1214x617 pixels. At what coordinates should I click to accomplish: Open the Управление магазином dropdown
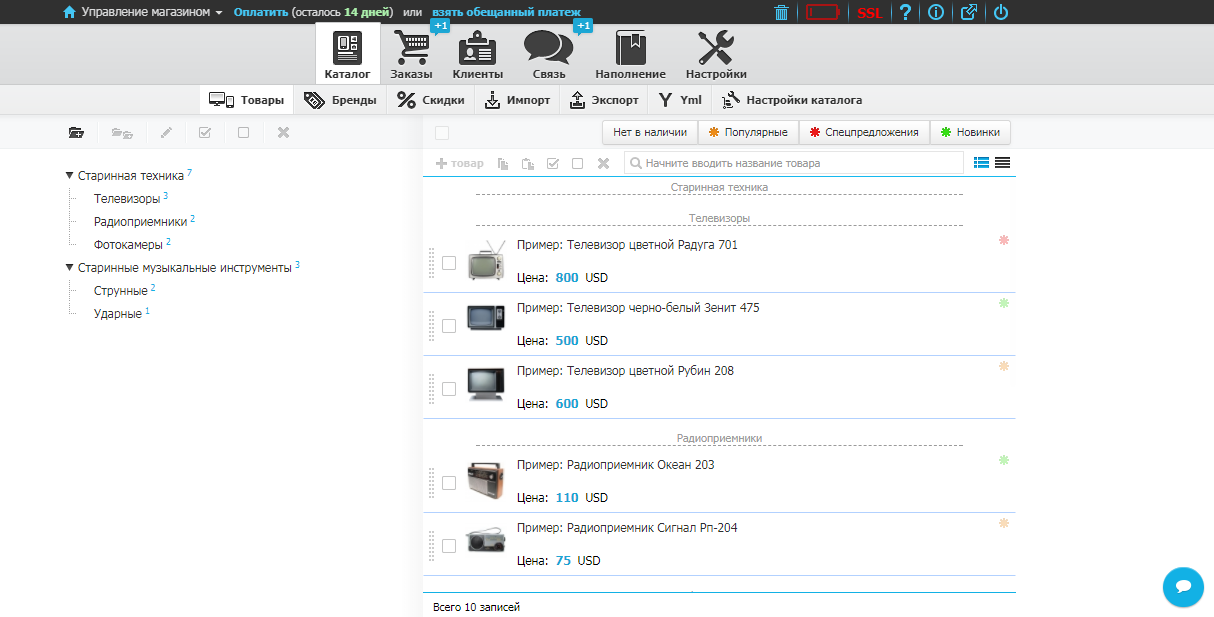(x=151, y=12)
